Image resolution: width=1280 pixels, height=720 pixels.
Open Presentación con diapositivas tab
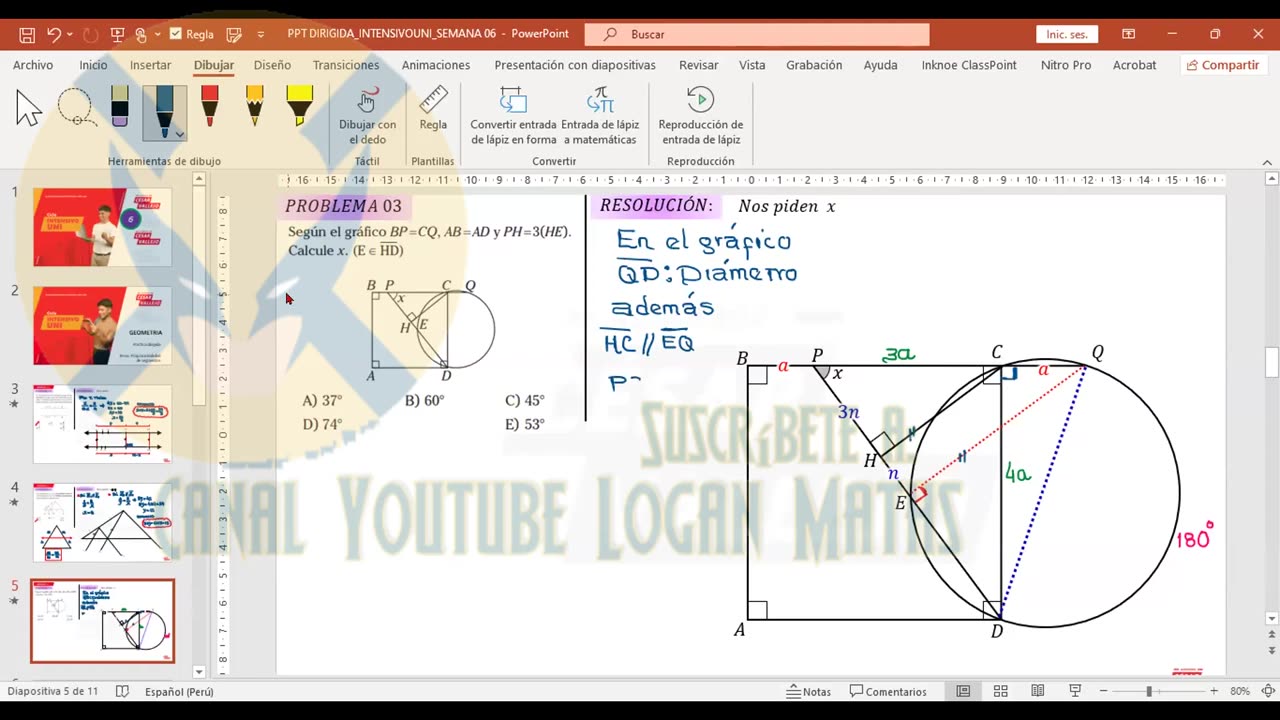click(575, 65)
